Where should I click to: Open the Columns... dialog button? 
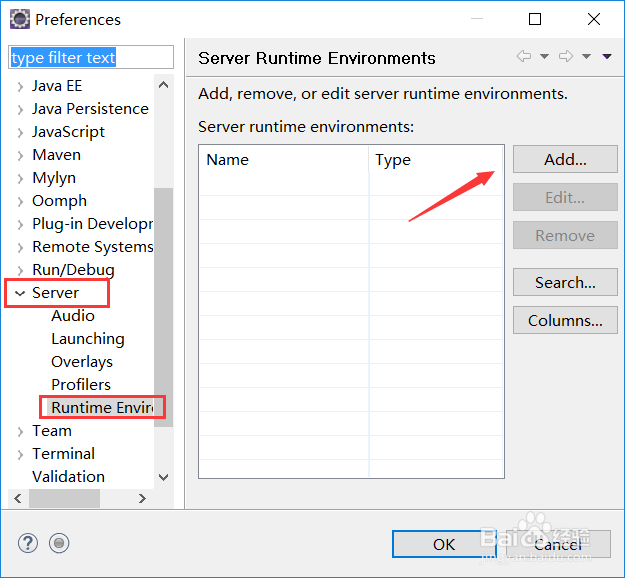click(565, 320)
